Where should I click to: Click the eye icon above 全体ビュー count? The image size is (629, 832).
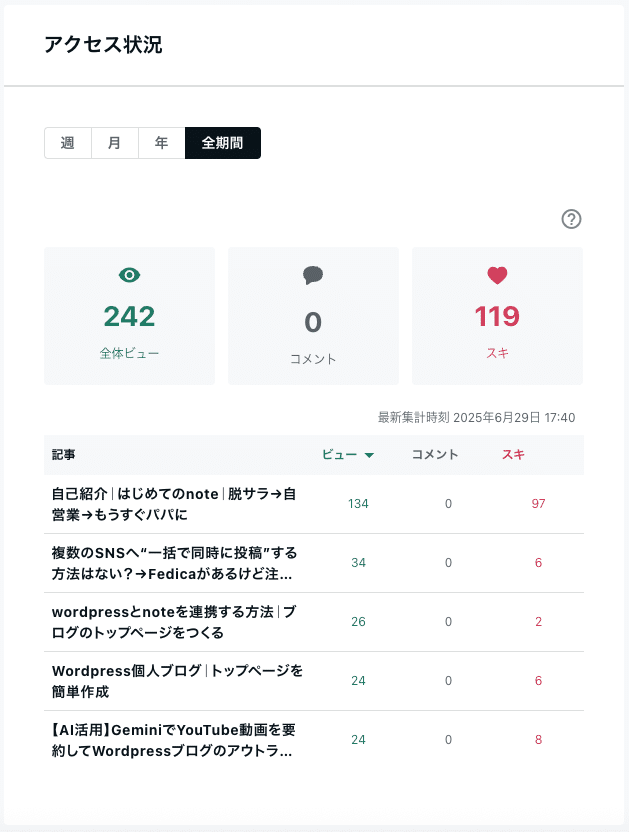click(129, 274)
